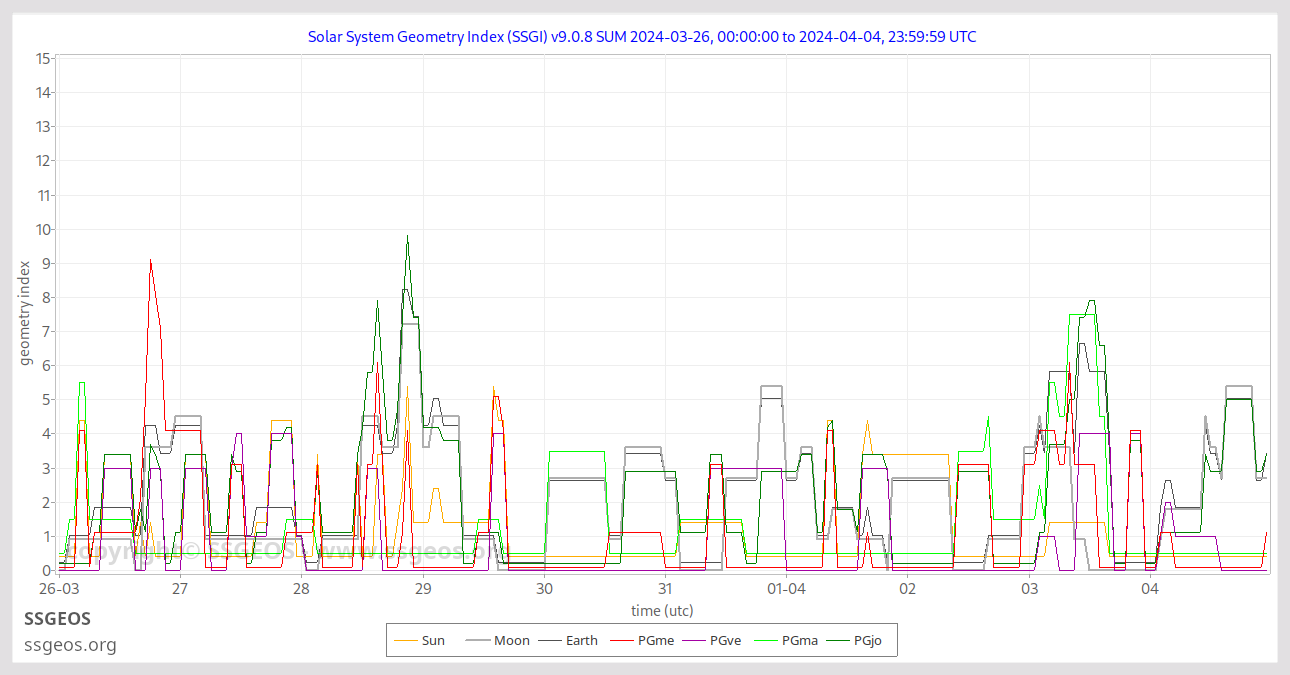This screenshot has height=675, width=1290.
Task: Select the PGve legend label
Action: click(x=725, y=640)
